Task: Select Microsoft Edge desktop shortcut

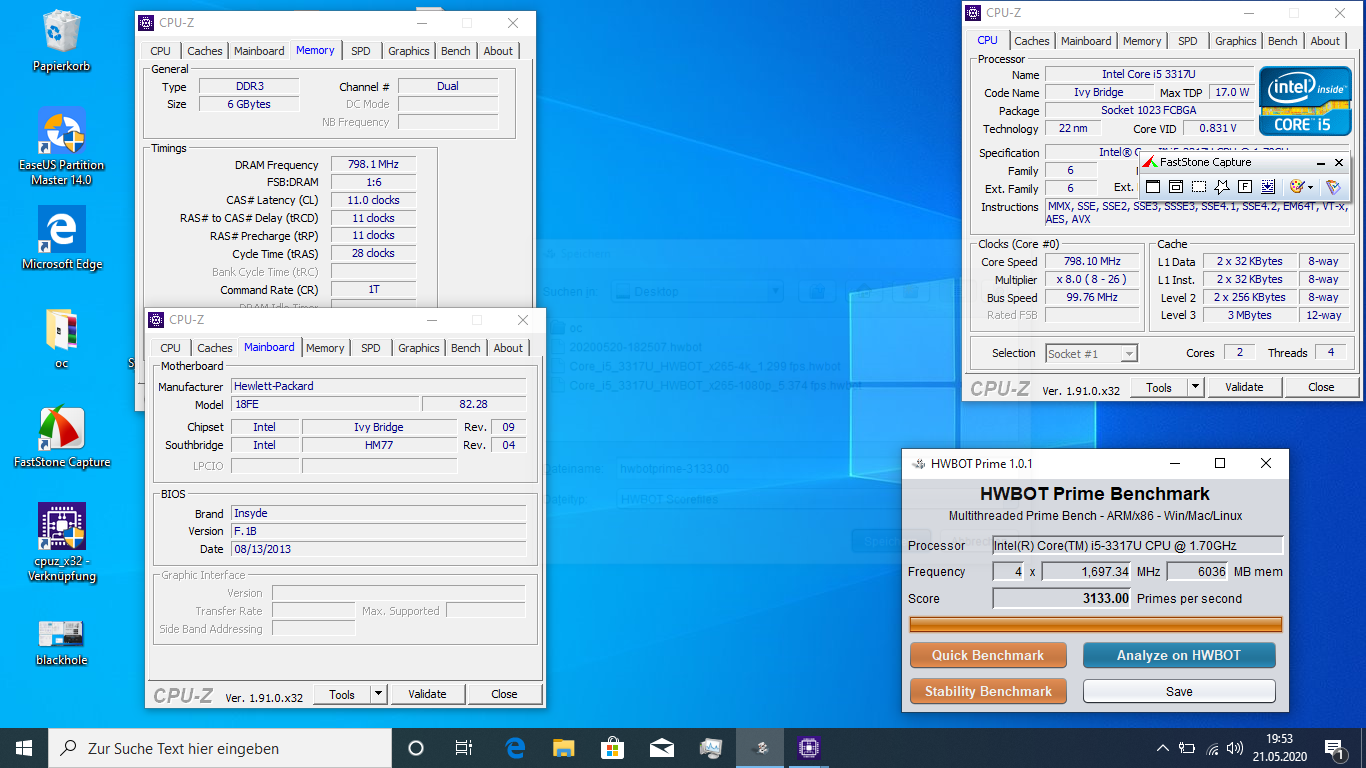Action: pos(61,239)
